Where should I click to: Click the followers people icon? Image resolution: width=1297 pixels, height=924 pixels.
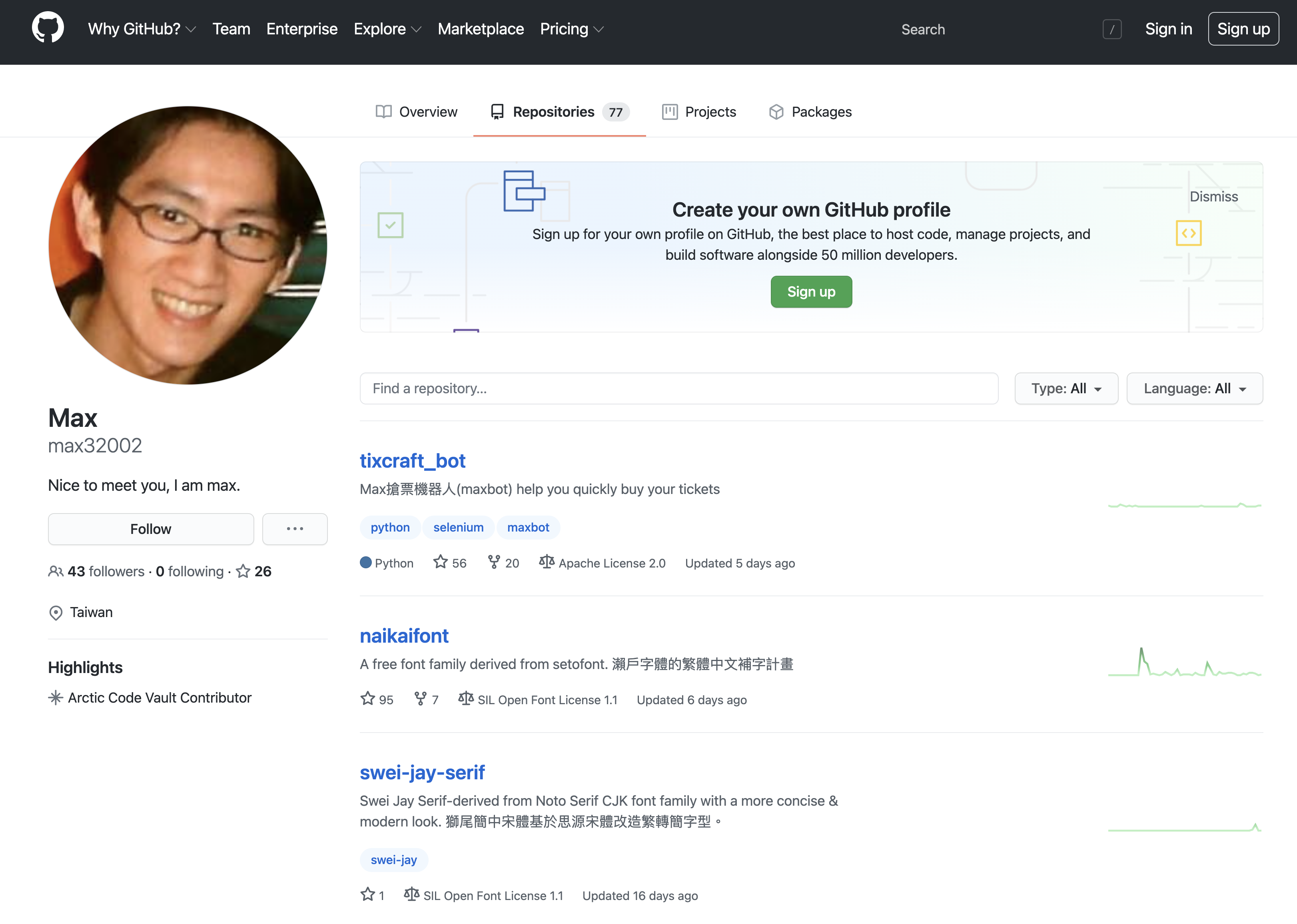[x=56, y=571]
